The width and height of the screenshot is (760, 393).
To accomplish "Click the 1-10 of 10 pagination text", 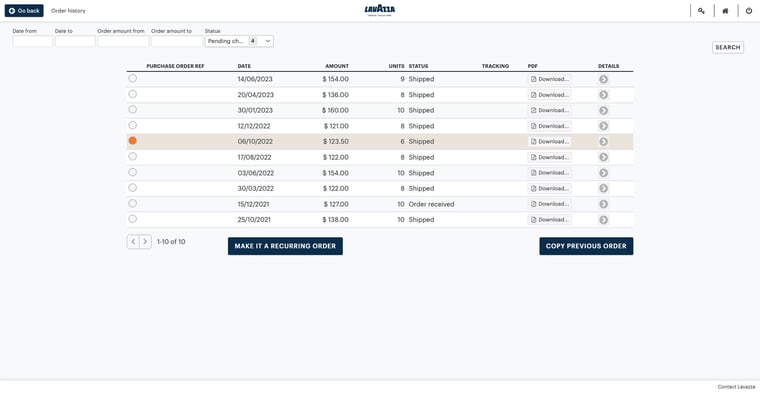I will pyautogui.click(x=171, y=241).
